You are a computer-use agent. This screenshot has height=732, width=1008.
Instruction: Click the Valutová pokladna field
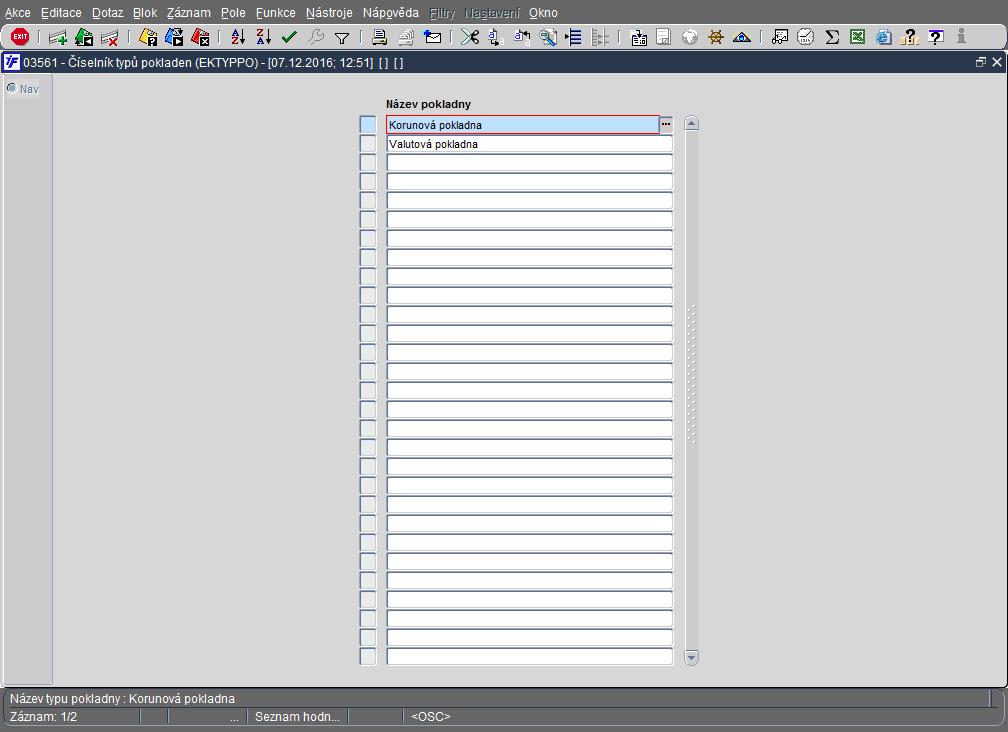[x=530, y=144]
